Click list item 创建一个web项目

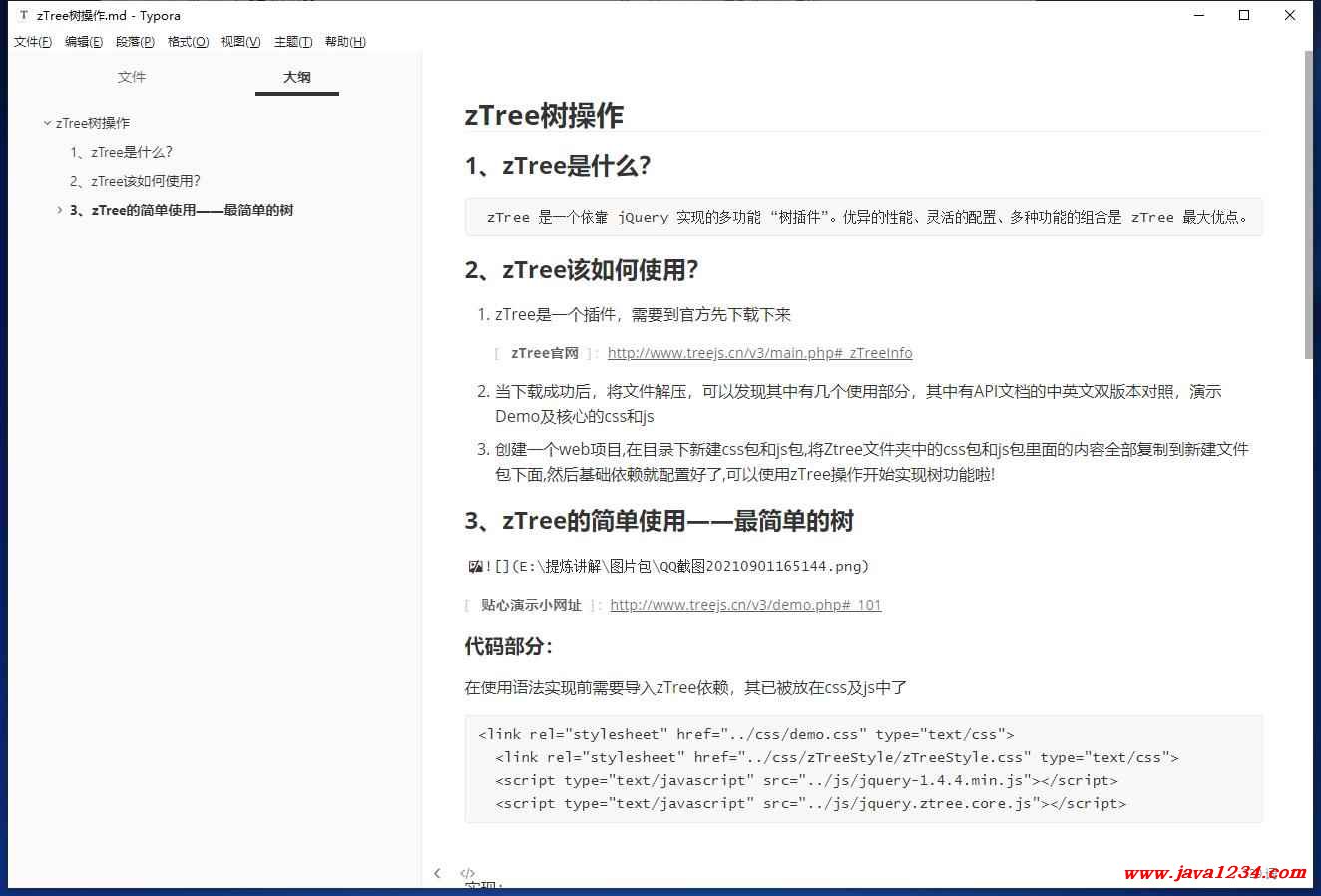pos(872,462)
